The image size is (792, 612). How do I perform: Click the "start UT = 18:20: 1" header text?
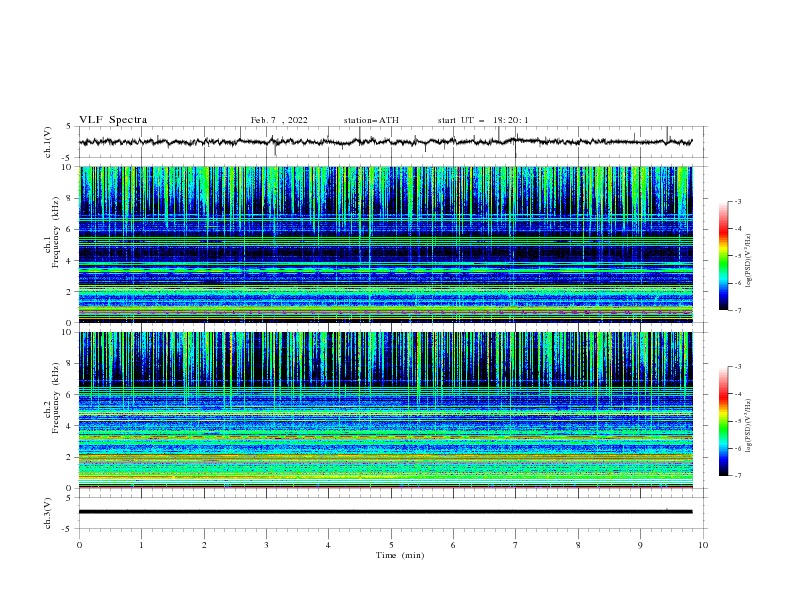[x=483, y=120]
